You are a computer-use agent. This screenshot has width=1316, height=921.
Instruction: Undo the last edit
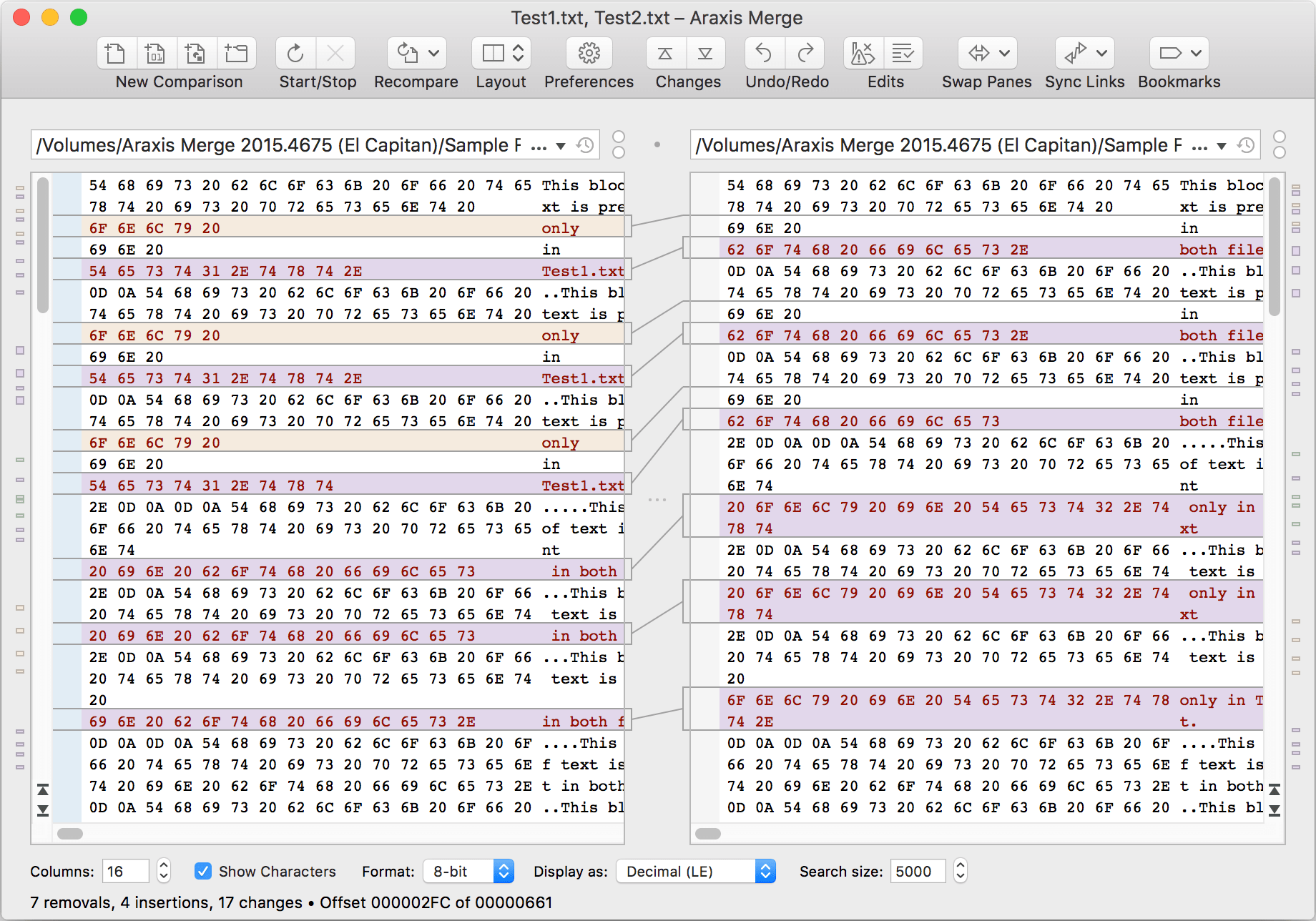(763, 53)
